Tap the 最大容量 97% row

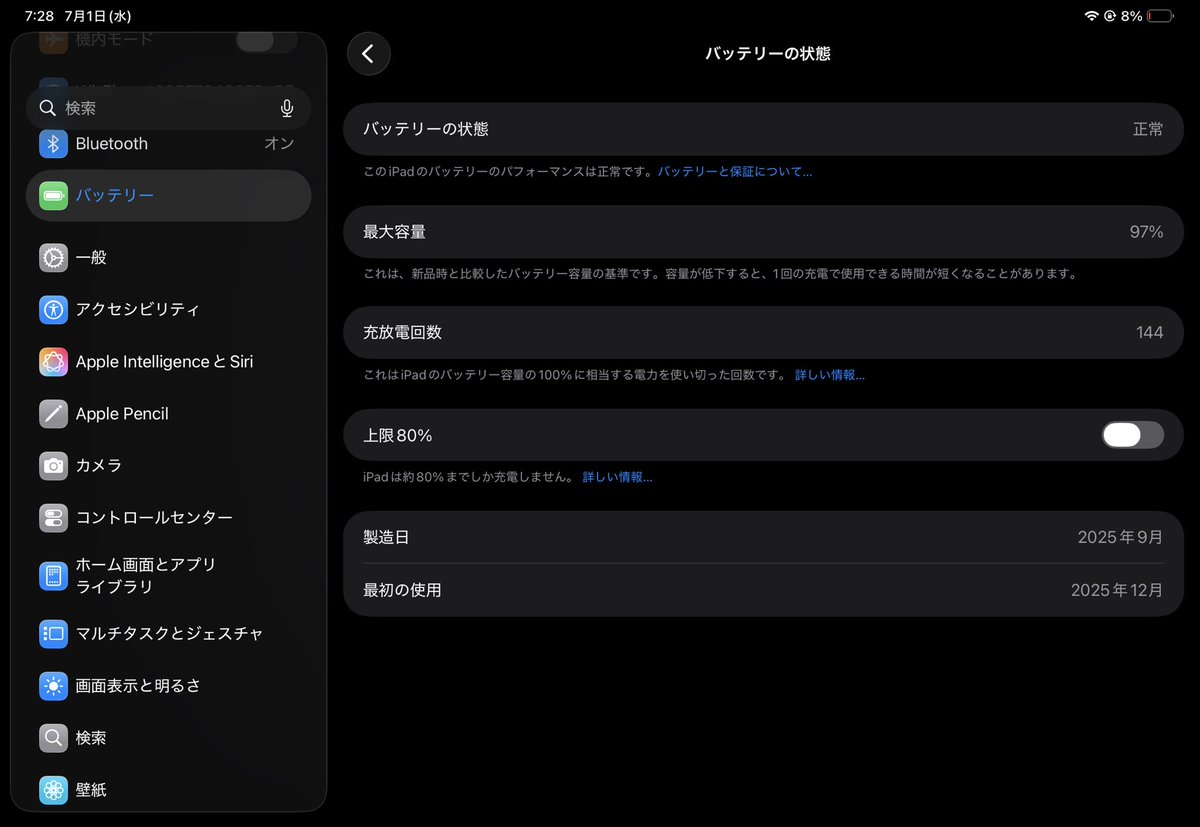tap(763, 232)
